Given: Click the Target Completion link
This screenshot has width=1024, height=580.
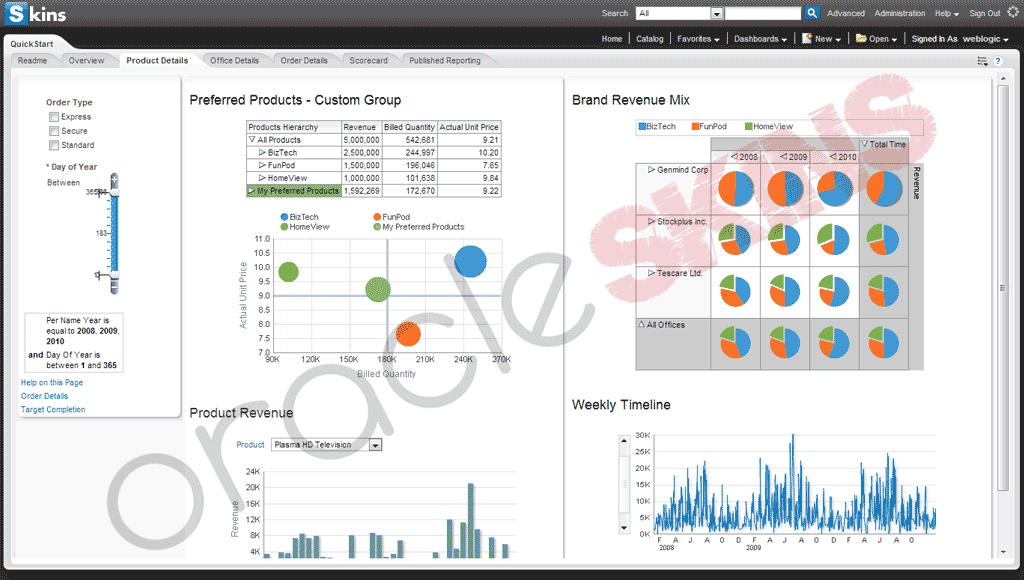Looking at the screenshot, I should [53, 410].
